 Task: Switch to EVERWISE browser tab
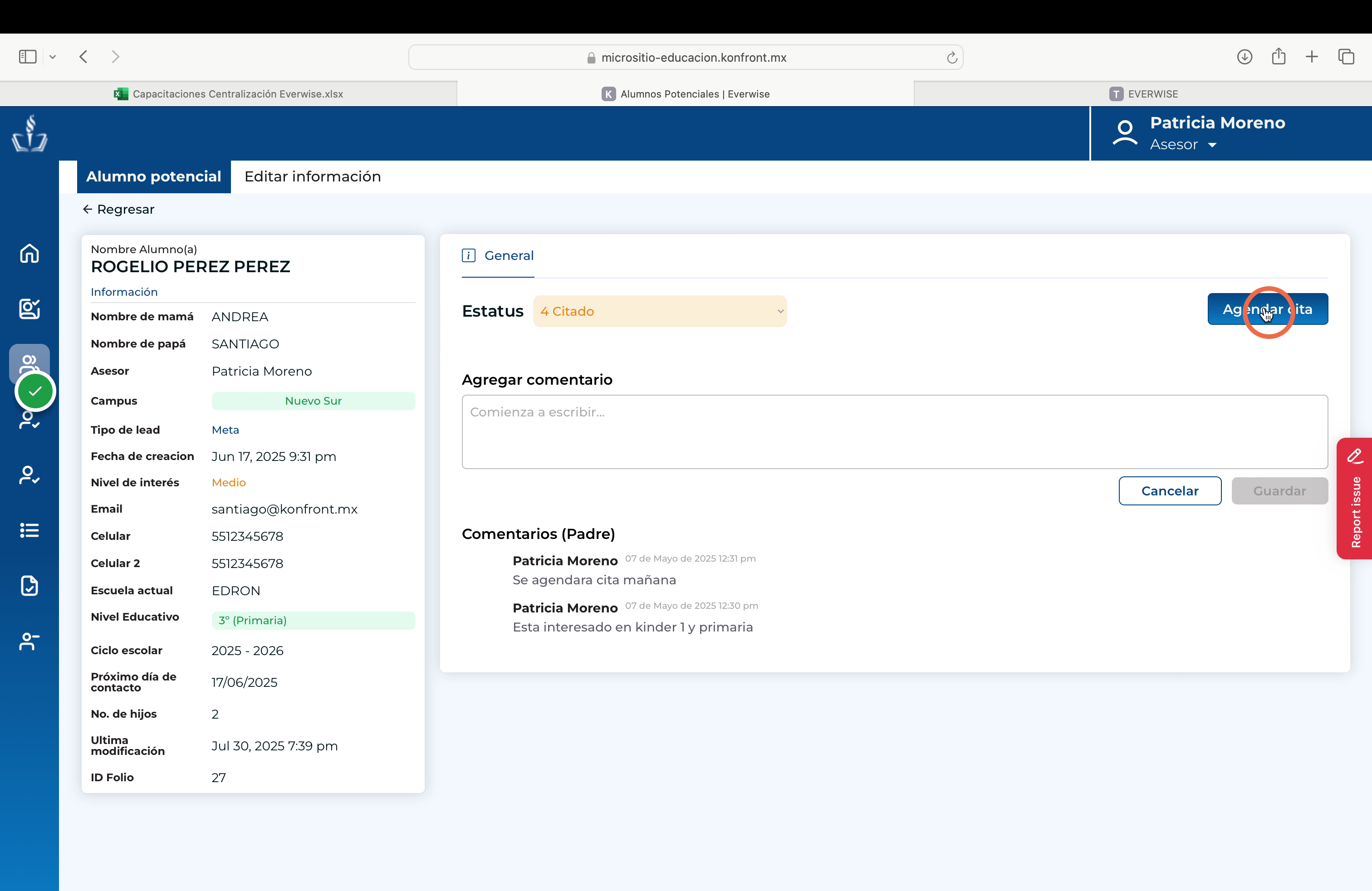point(1143,94)
